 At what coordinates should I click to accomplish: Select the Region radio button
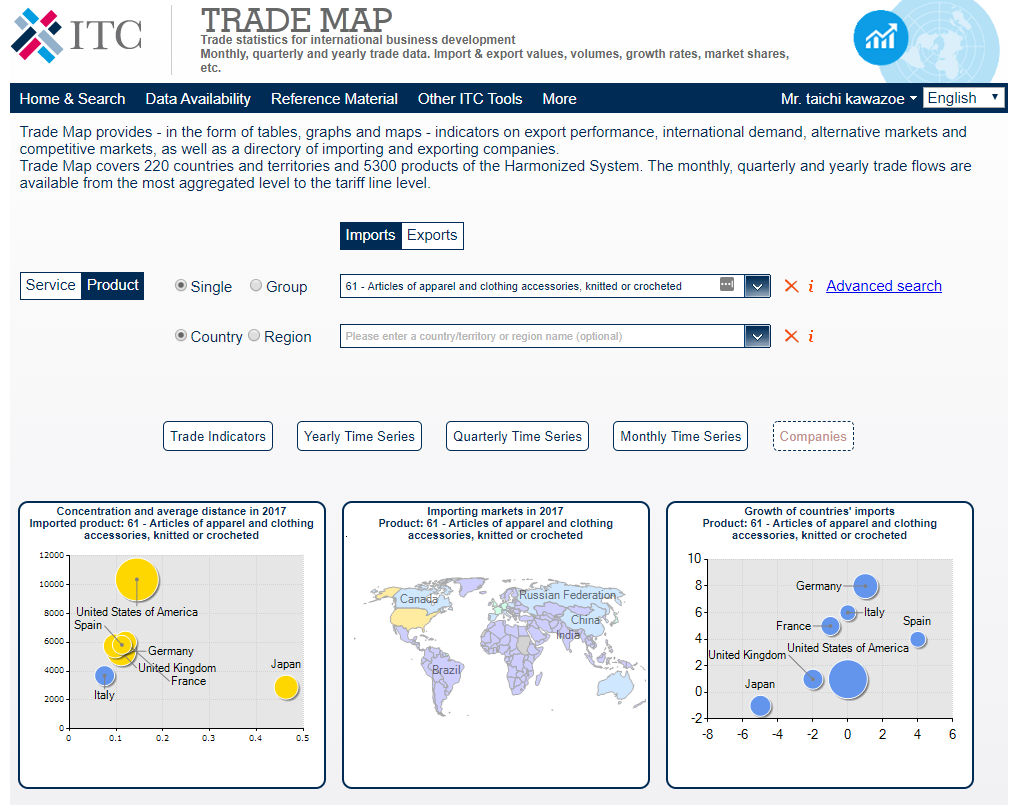click(254, 335)
